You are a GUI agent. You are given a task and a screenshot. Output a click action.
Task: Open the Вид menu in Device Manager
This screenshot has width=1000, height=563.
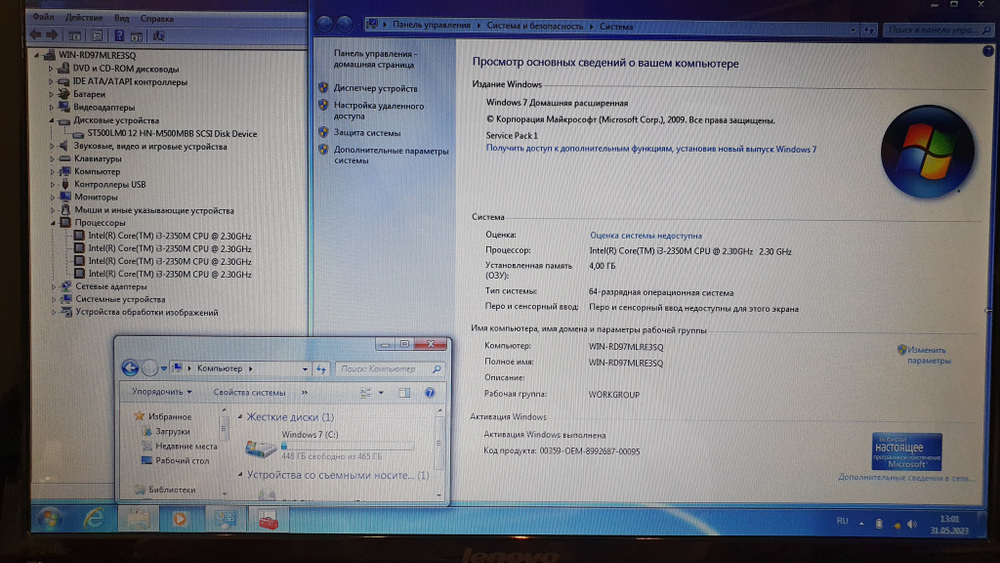(x=122, y=18)
